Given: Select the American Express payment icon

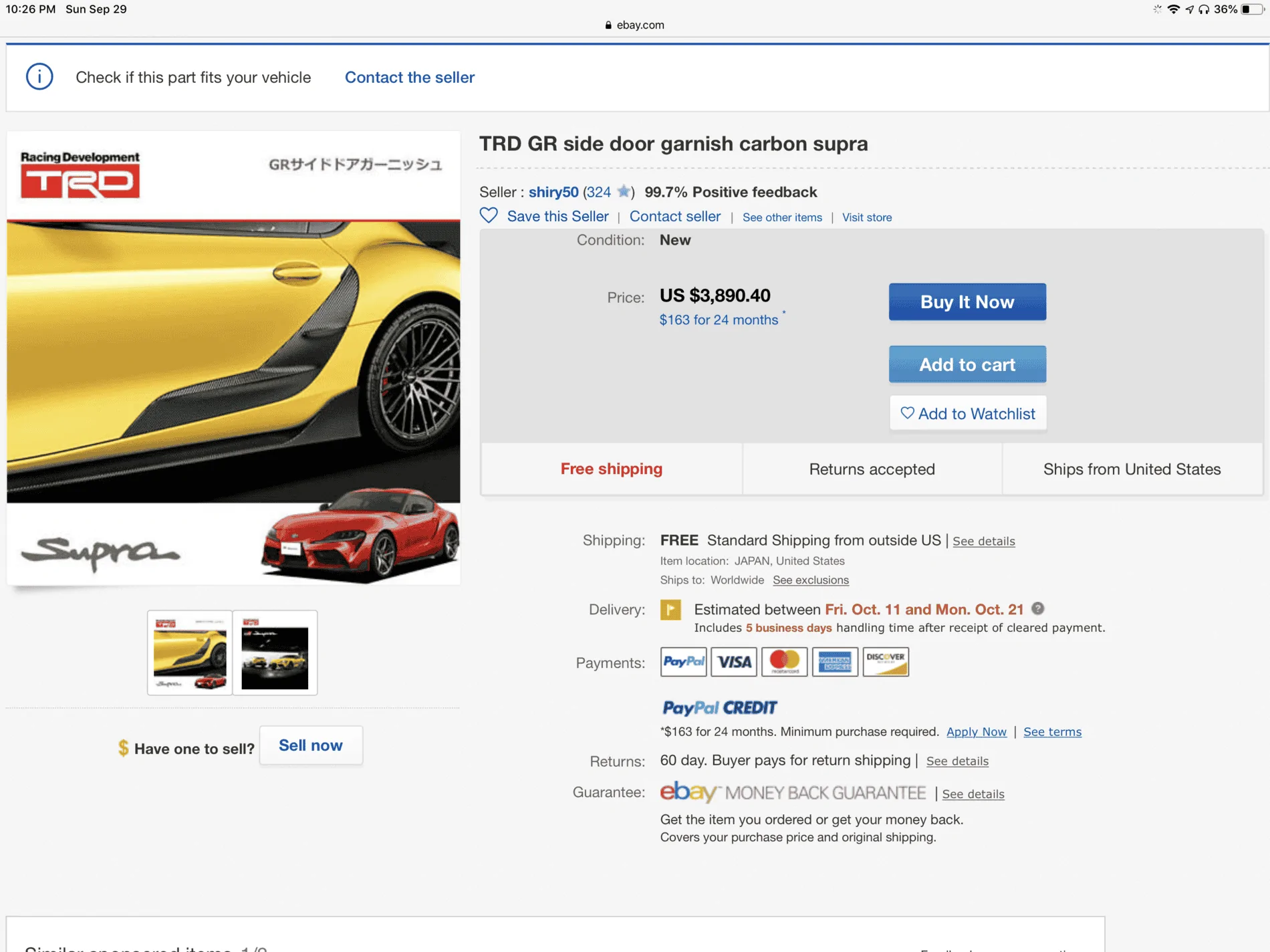Looking at the screenshot, I should coord(835,662).
